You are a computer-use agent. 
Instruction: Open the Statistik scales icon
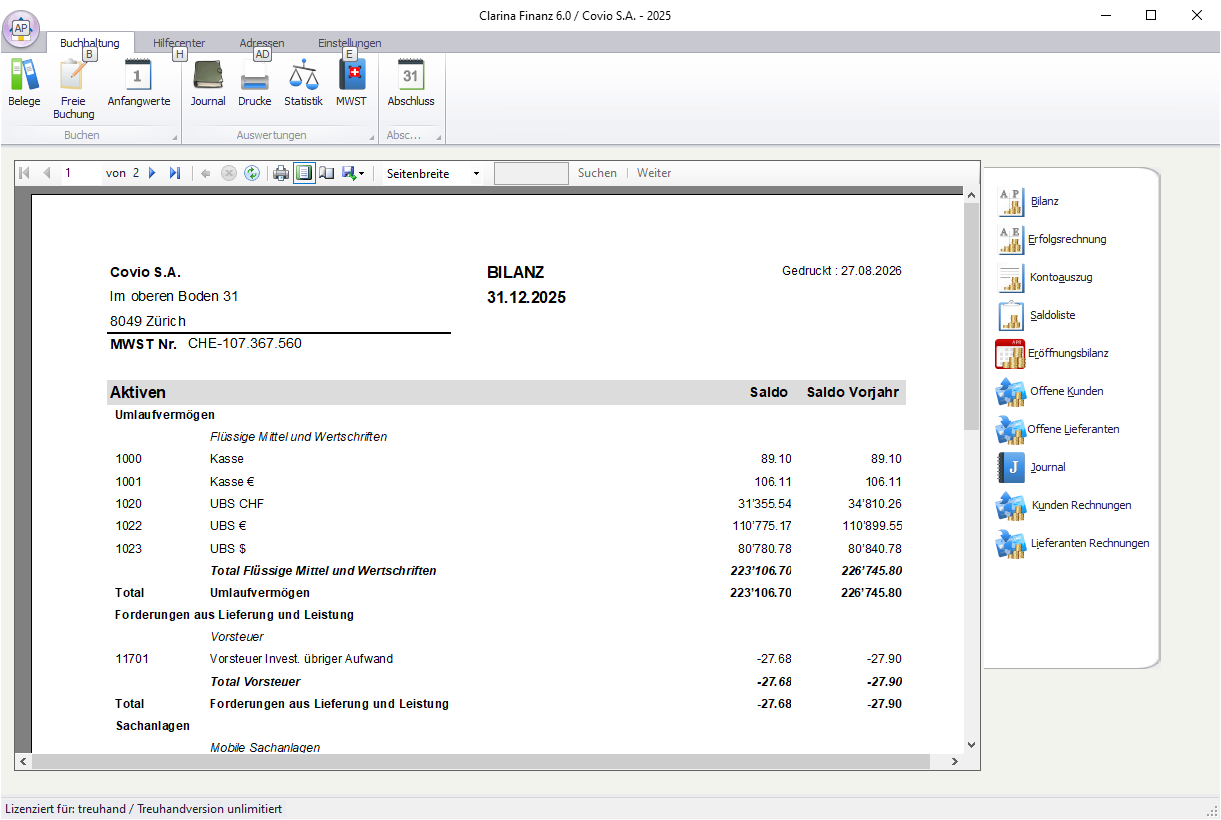click(x=303, y=83)
